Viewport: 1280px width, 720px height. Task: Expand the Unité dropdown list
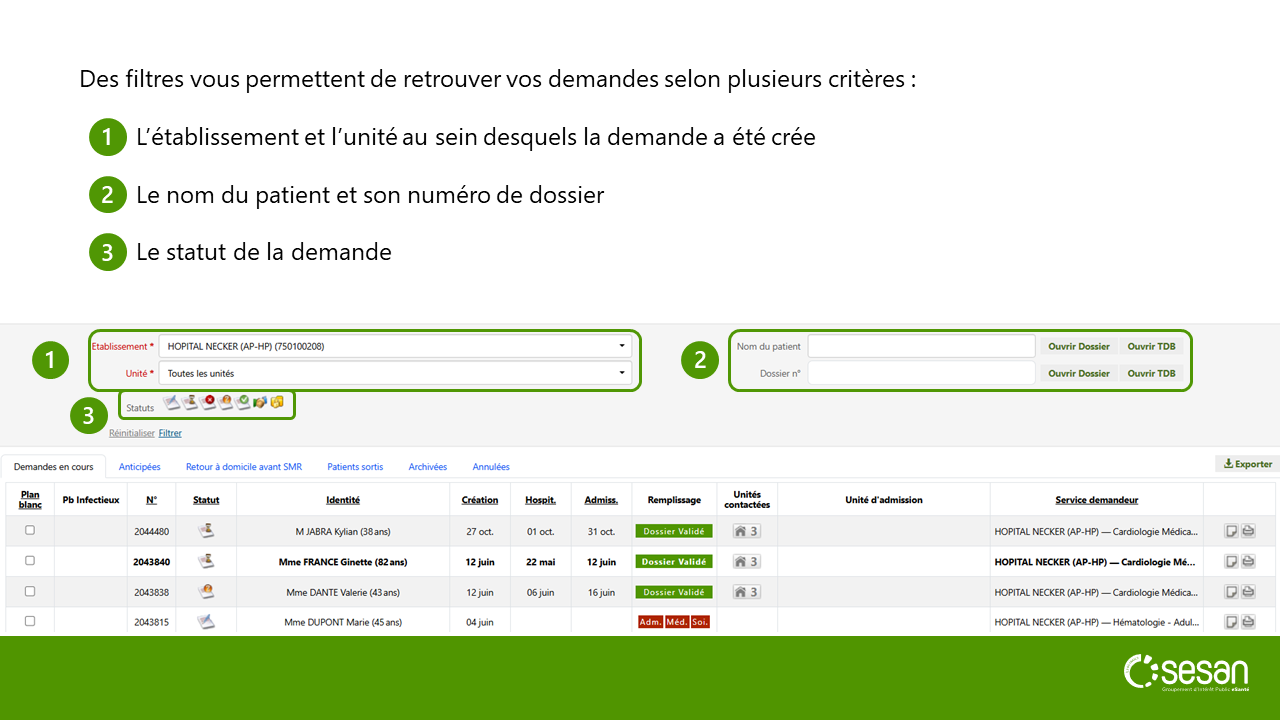[x=395, y=373]
